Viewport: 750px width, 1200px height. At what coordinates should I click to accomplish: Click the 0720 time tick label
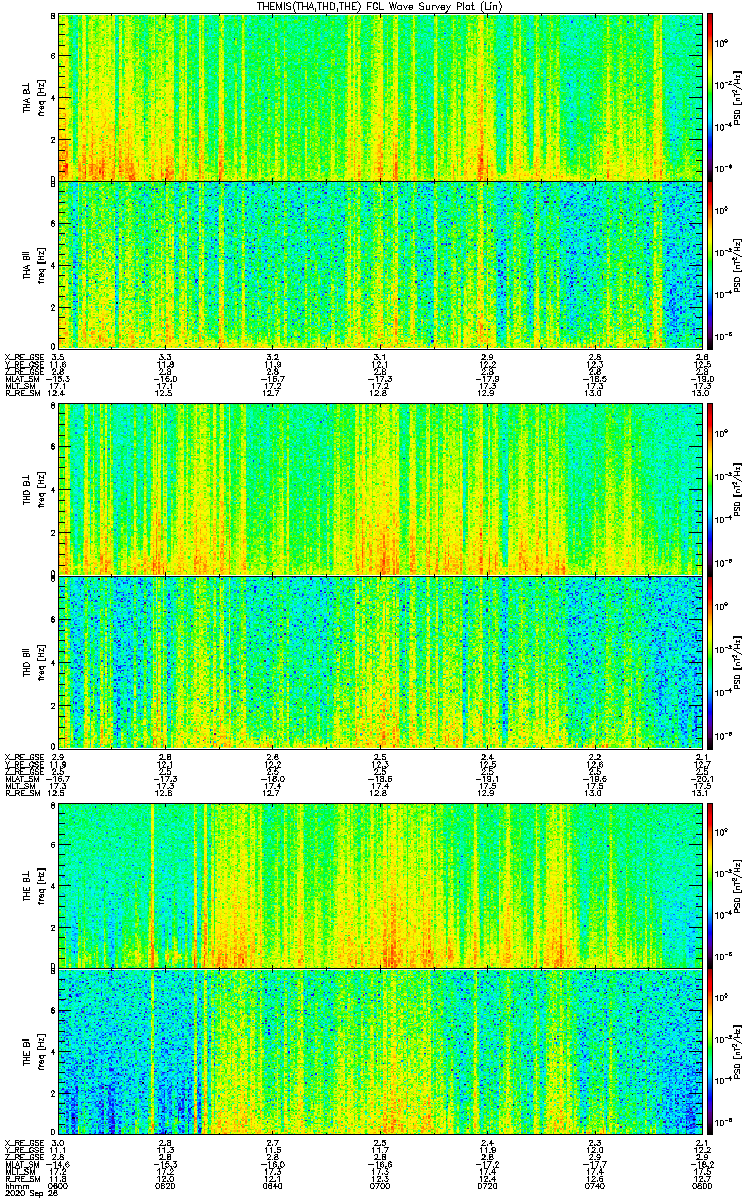pos(487,1185)
